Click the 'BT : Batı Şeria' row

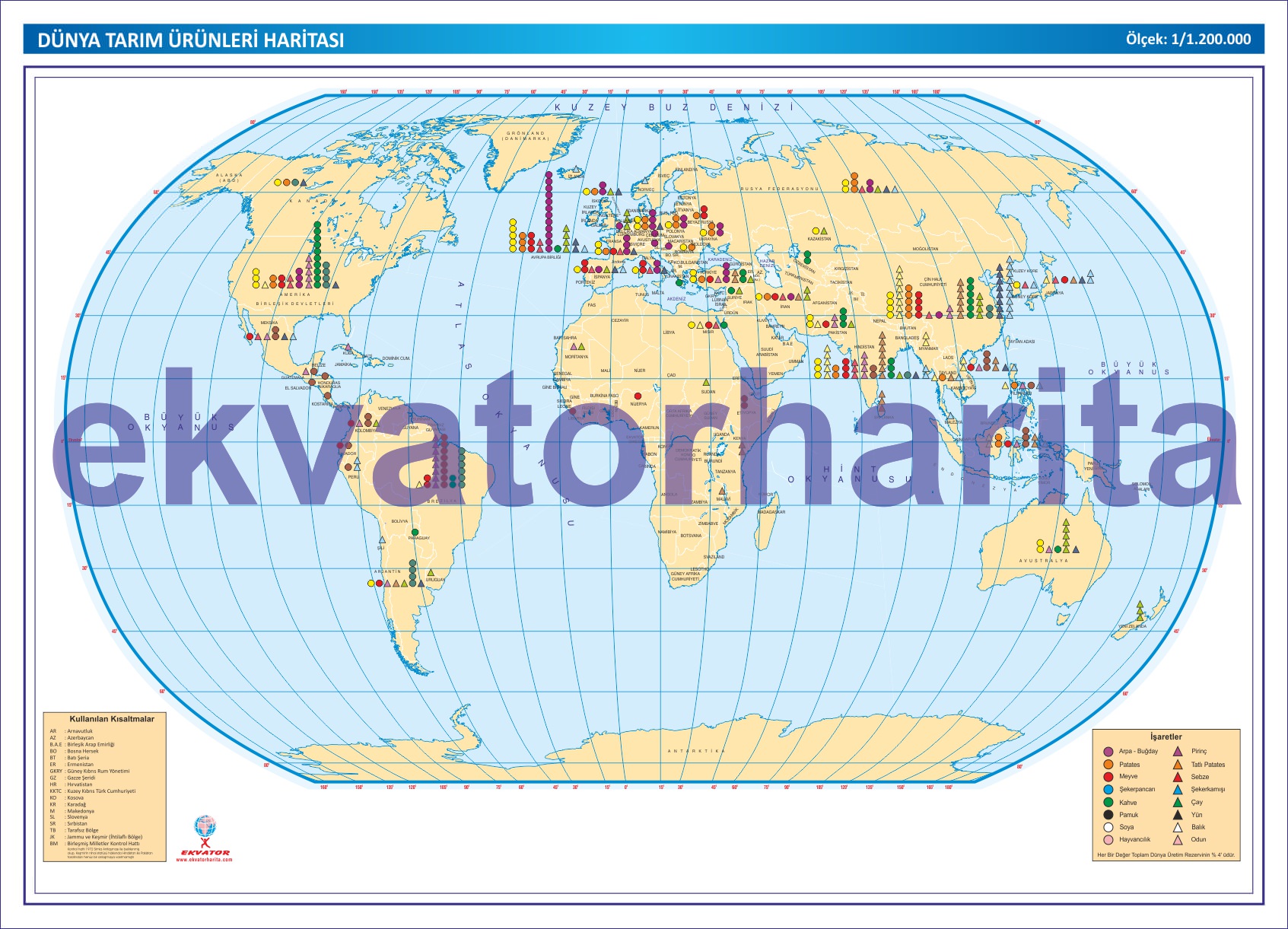tap(69, 758)
